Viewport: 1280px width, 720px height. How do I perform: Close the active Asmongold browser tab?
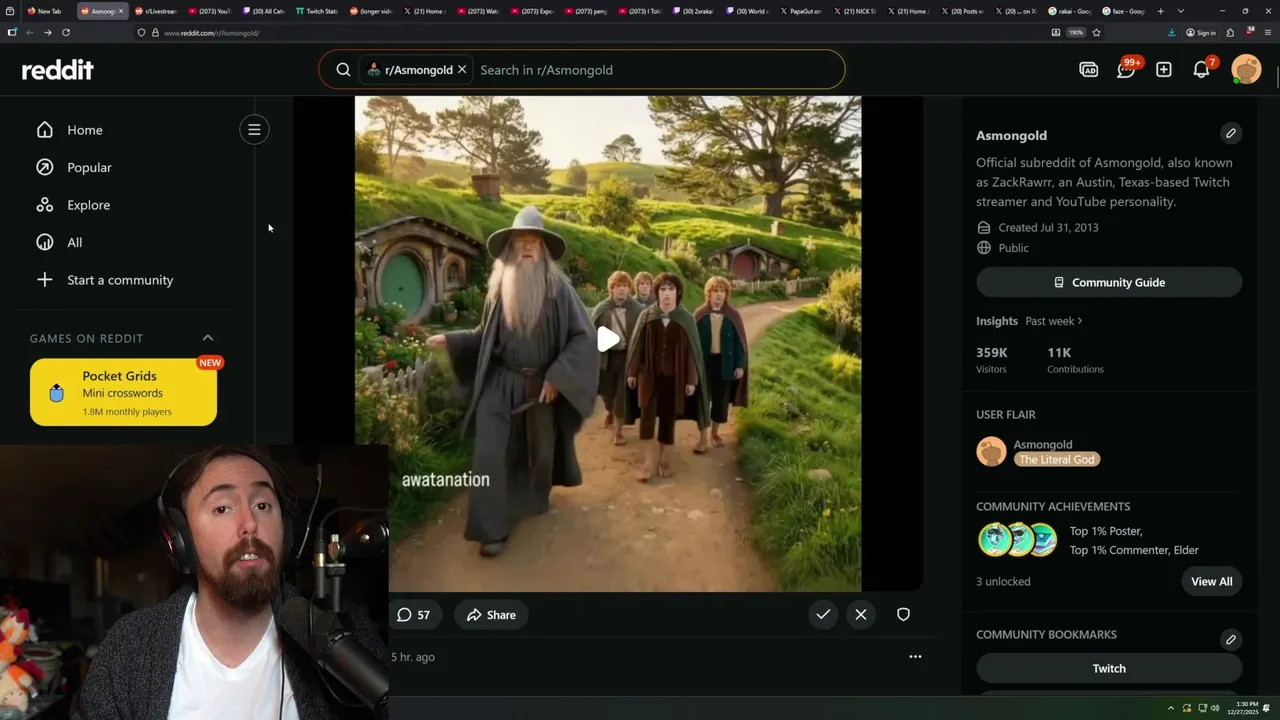point(121,11)
